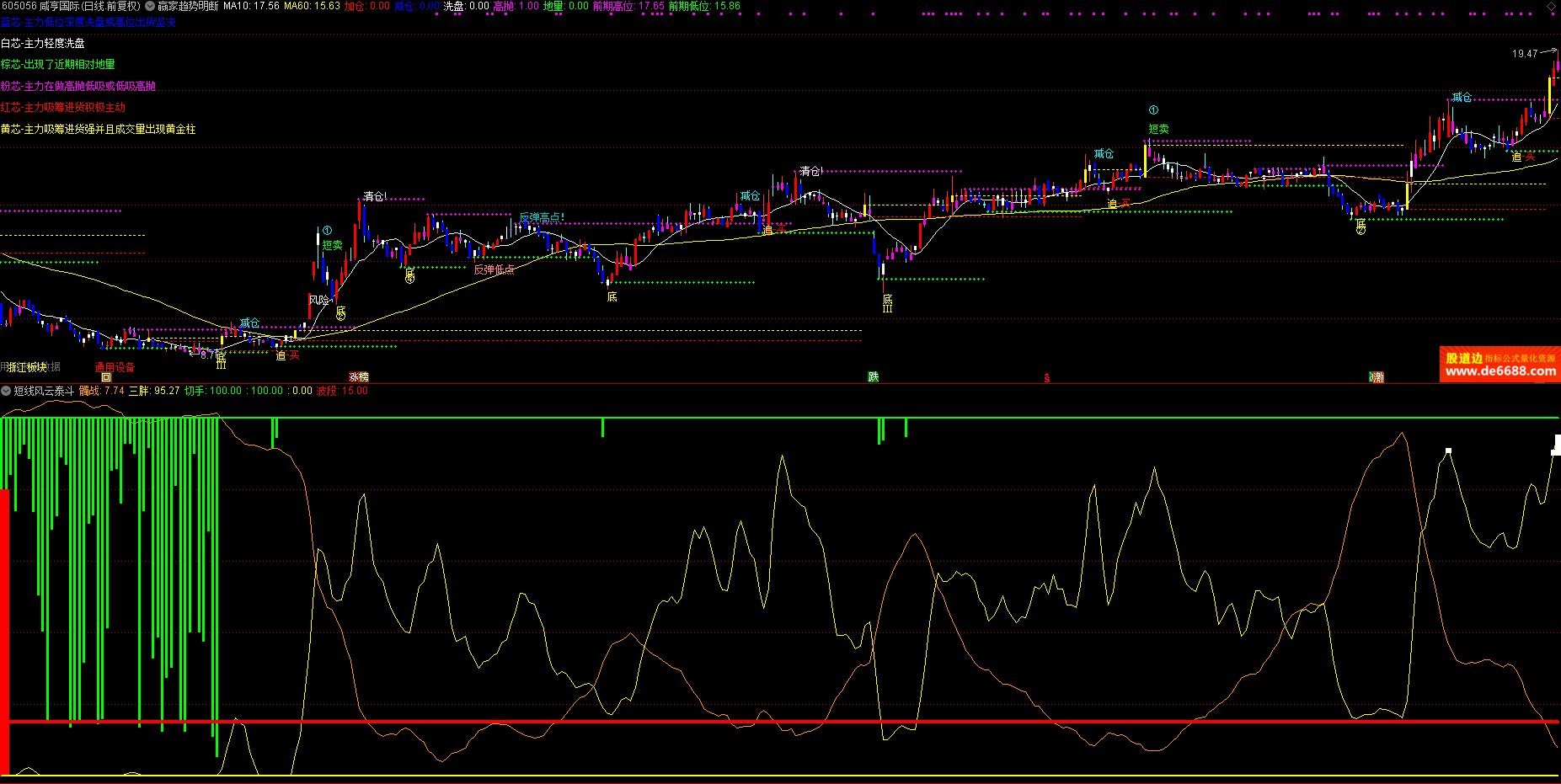Click the cyan circled 1 above first 短卖

click(327, 230)
